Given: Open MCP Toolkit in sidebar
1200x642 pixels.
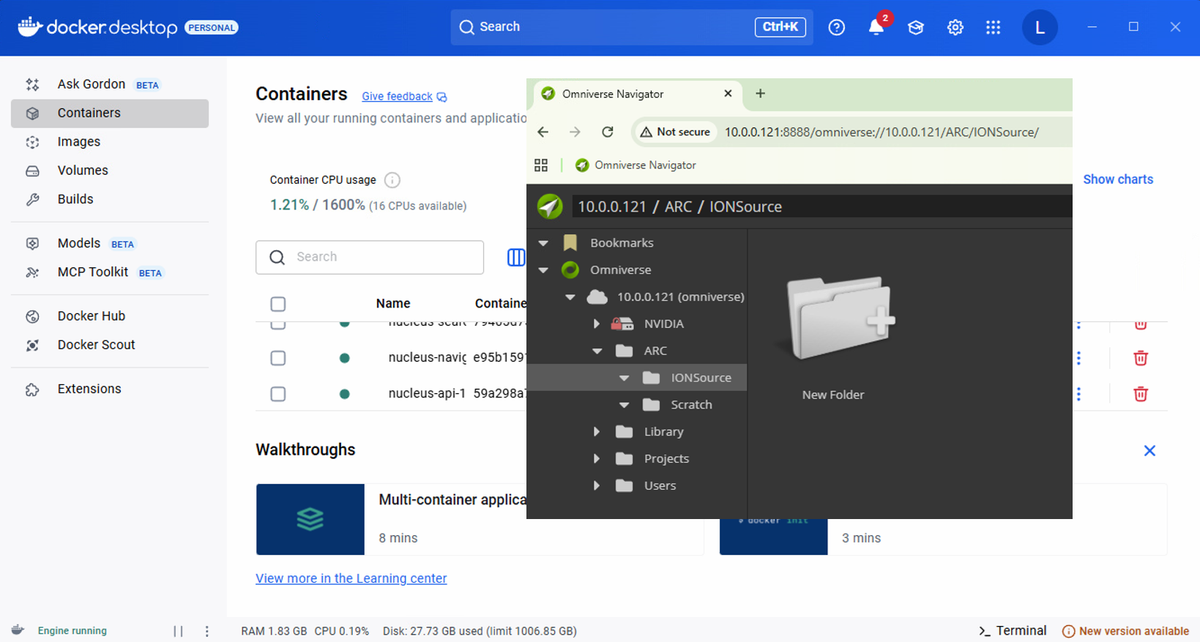Looking at the screenshot, I should [x=110, y=272].
